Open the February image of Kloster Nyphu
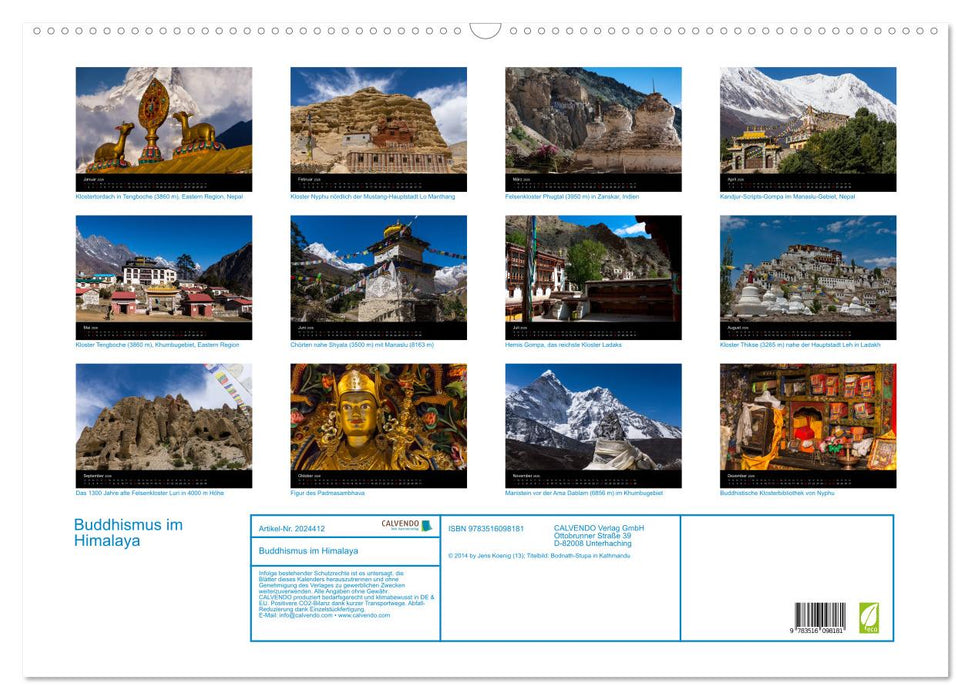The width and height of the screenshot is (971, 700). point(375,130)
